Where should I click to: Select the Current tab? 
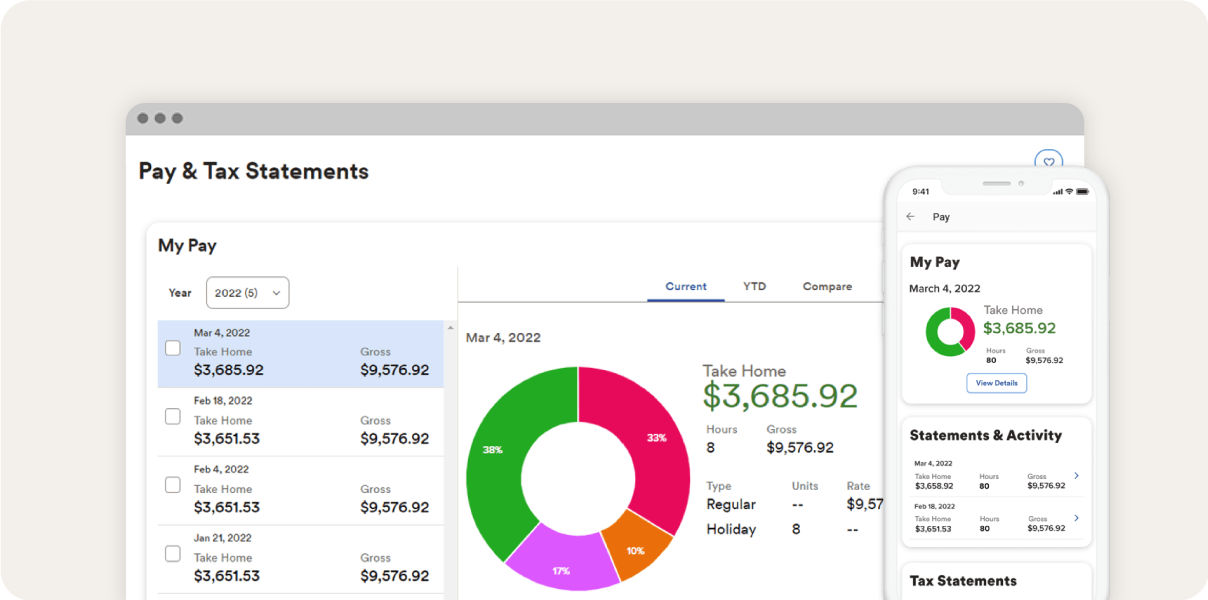tap(685, 286)
